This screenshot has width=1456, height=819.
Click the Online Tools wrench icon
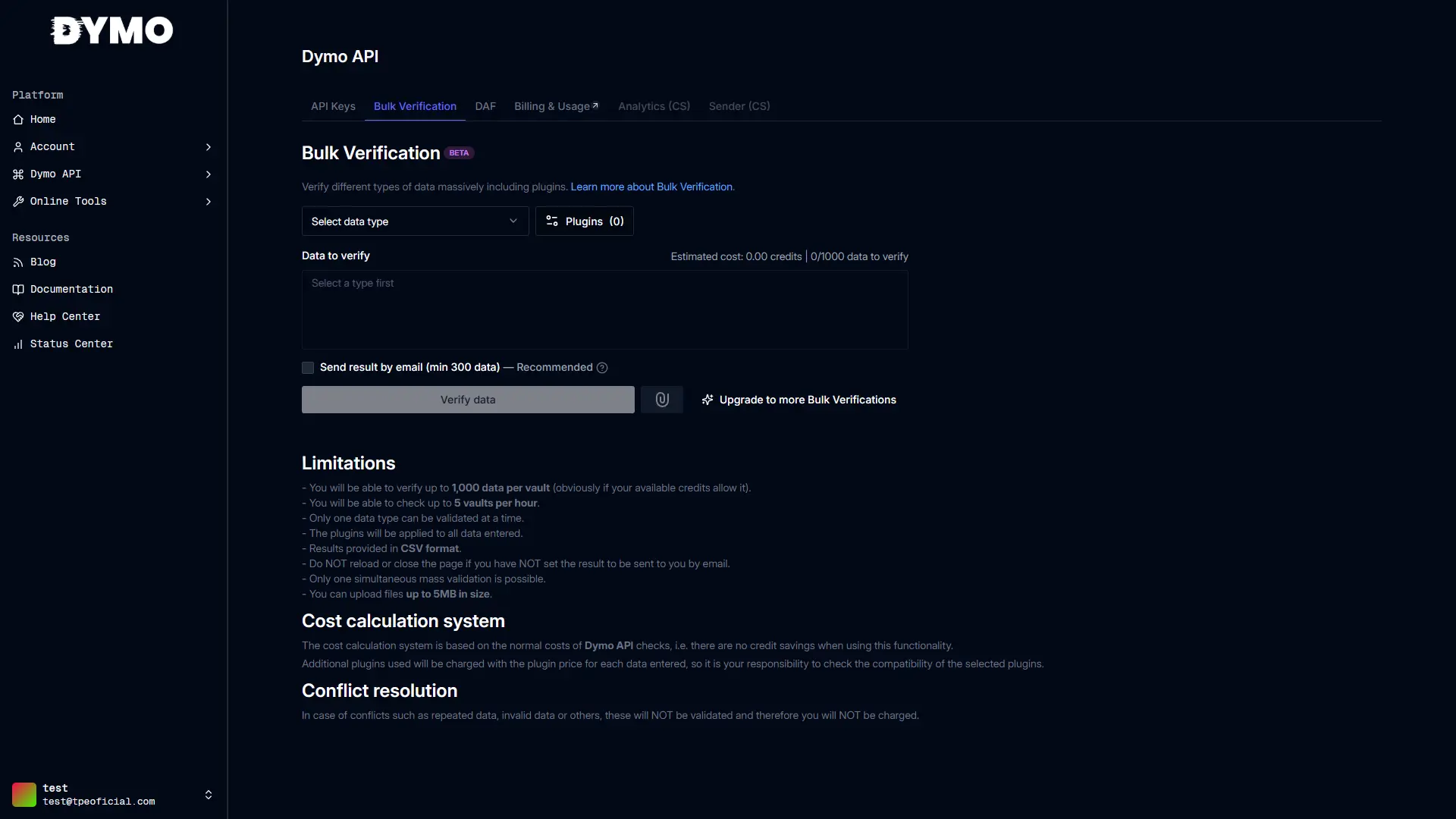coord(18,202)
